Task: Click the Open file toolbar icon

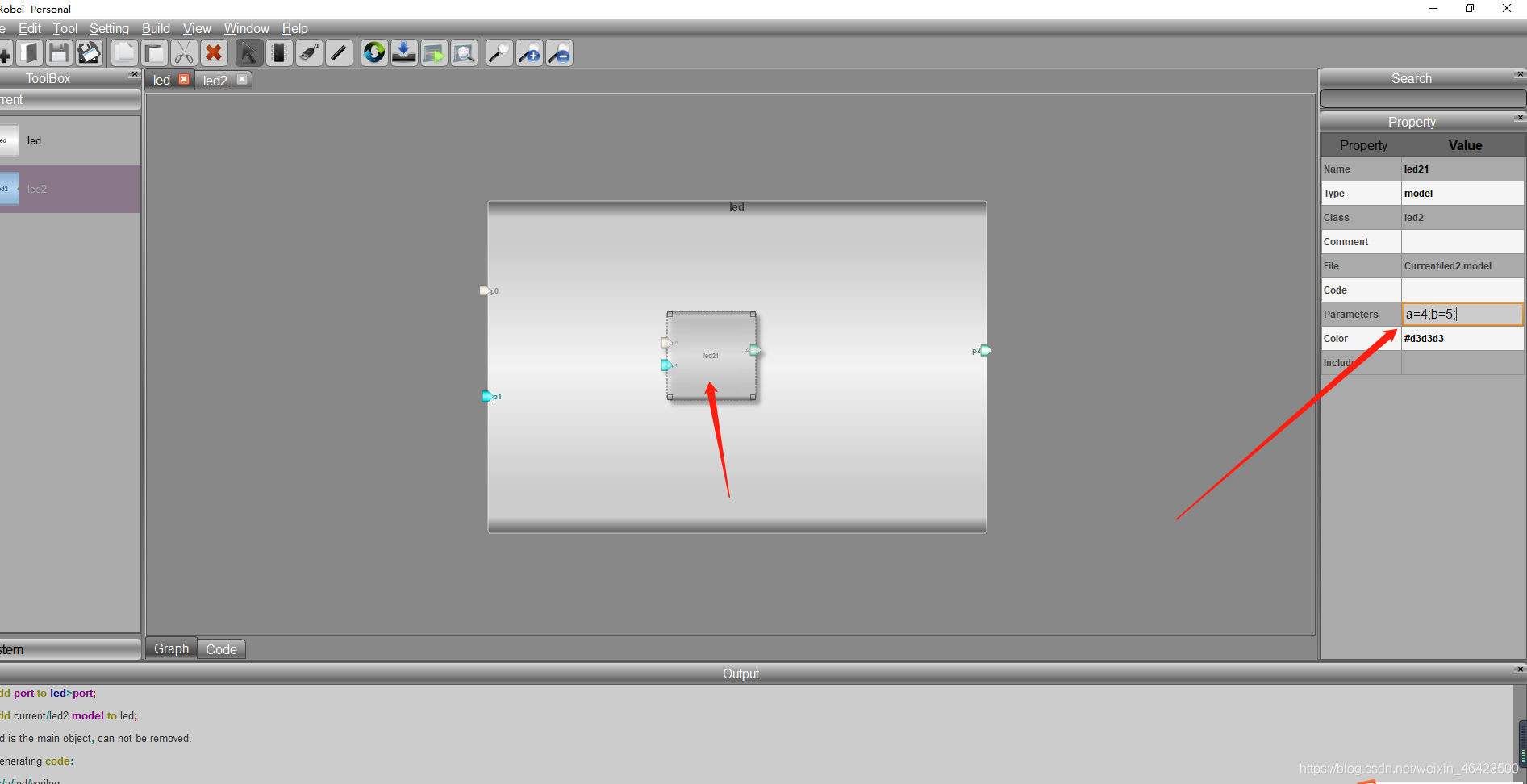Action: click(x=29, y=53)
